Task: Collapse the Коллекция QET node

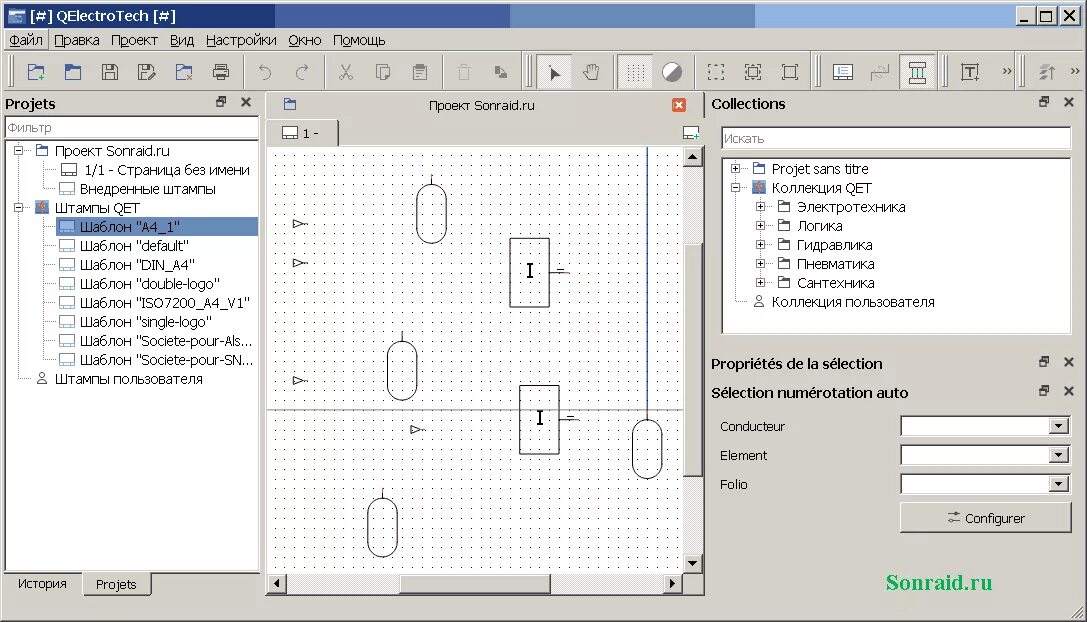Action: 736,187
